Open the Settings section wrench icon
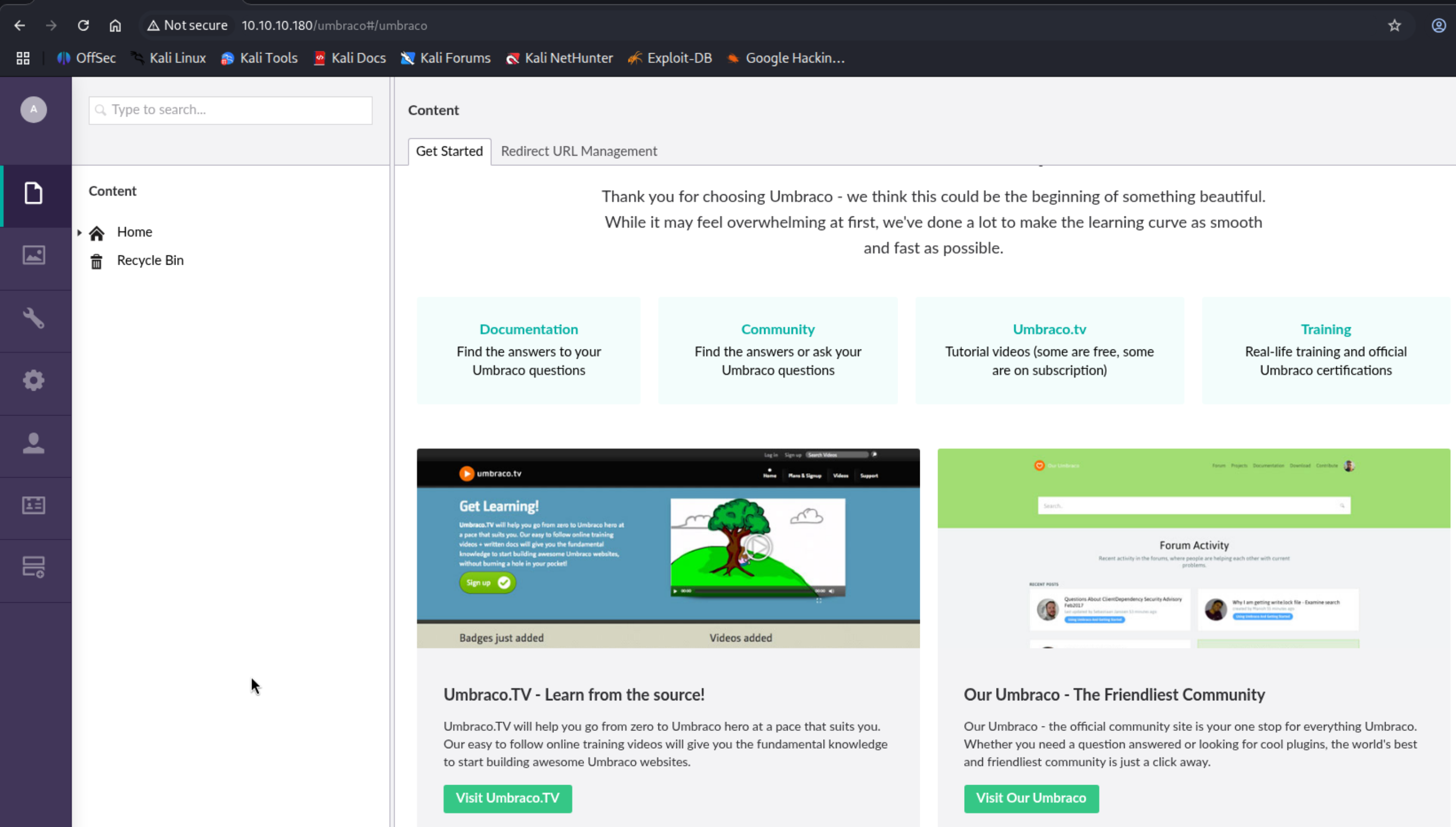Viewport: 1456px width, 827px height. pyautogui.click(x=34, y=318)
